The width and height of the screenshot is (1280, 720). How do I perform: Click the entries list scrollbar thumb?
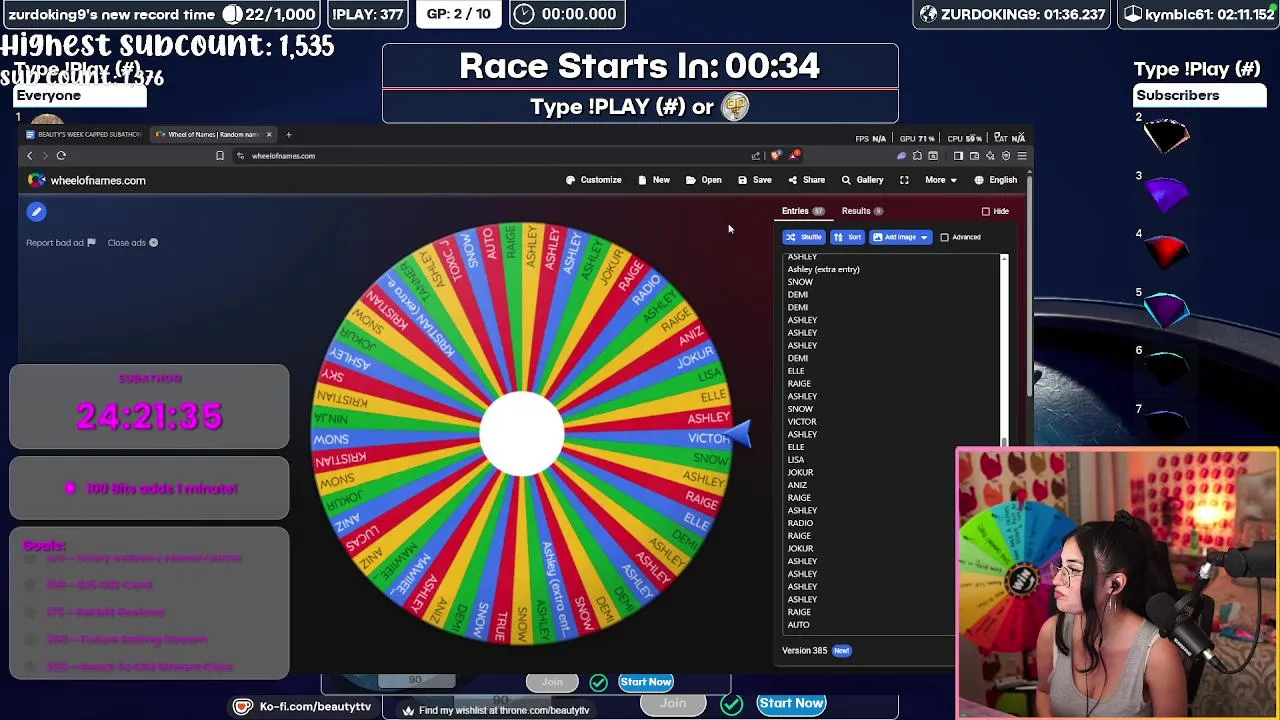tap(1004, 441)
